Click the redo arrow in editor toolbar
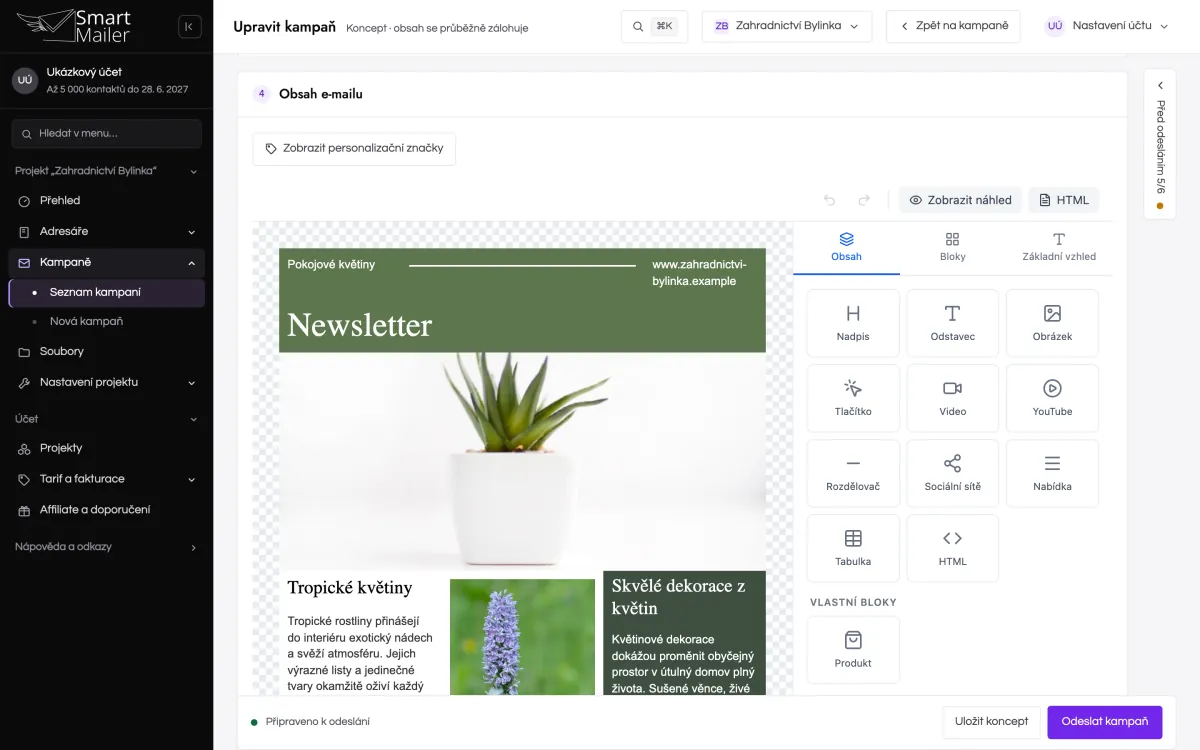The image size is (1200, 750). (x=864, y=200)
